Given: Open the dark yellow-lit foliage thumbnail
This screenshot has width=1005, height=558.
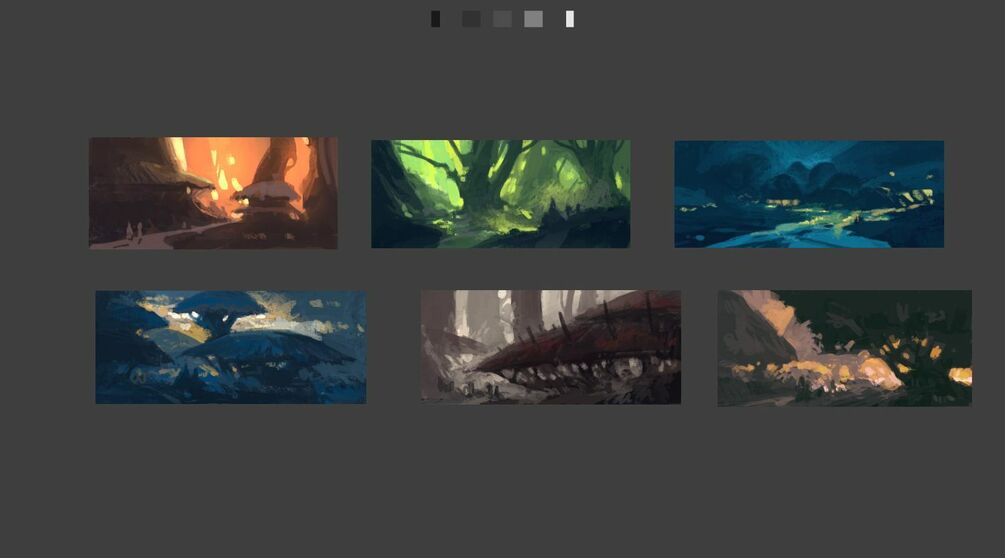Looking at the screenshot, I should click(x=844, y=348).
